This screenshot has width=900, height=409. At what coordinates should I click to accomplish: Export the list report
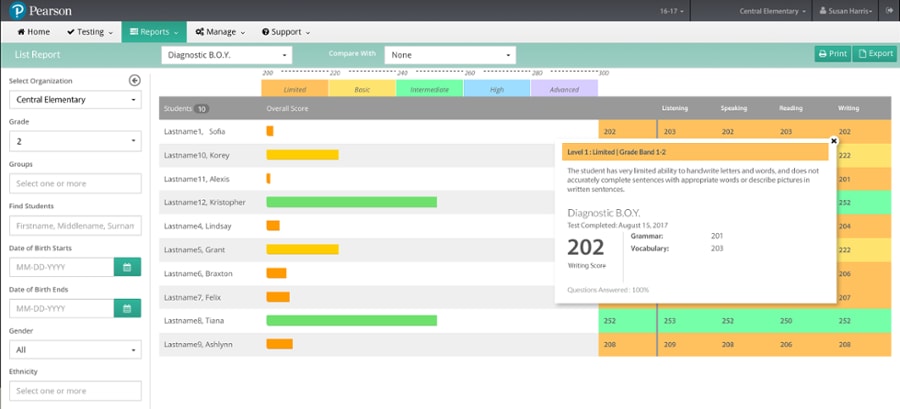[874, 54]
